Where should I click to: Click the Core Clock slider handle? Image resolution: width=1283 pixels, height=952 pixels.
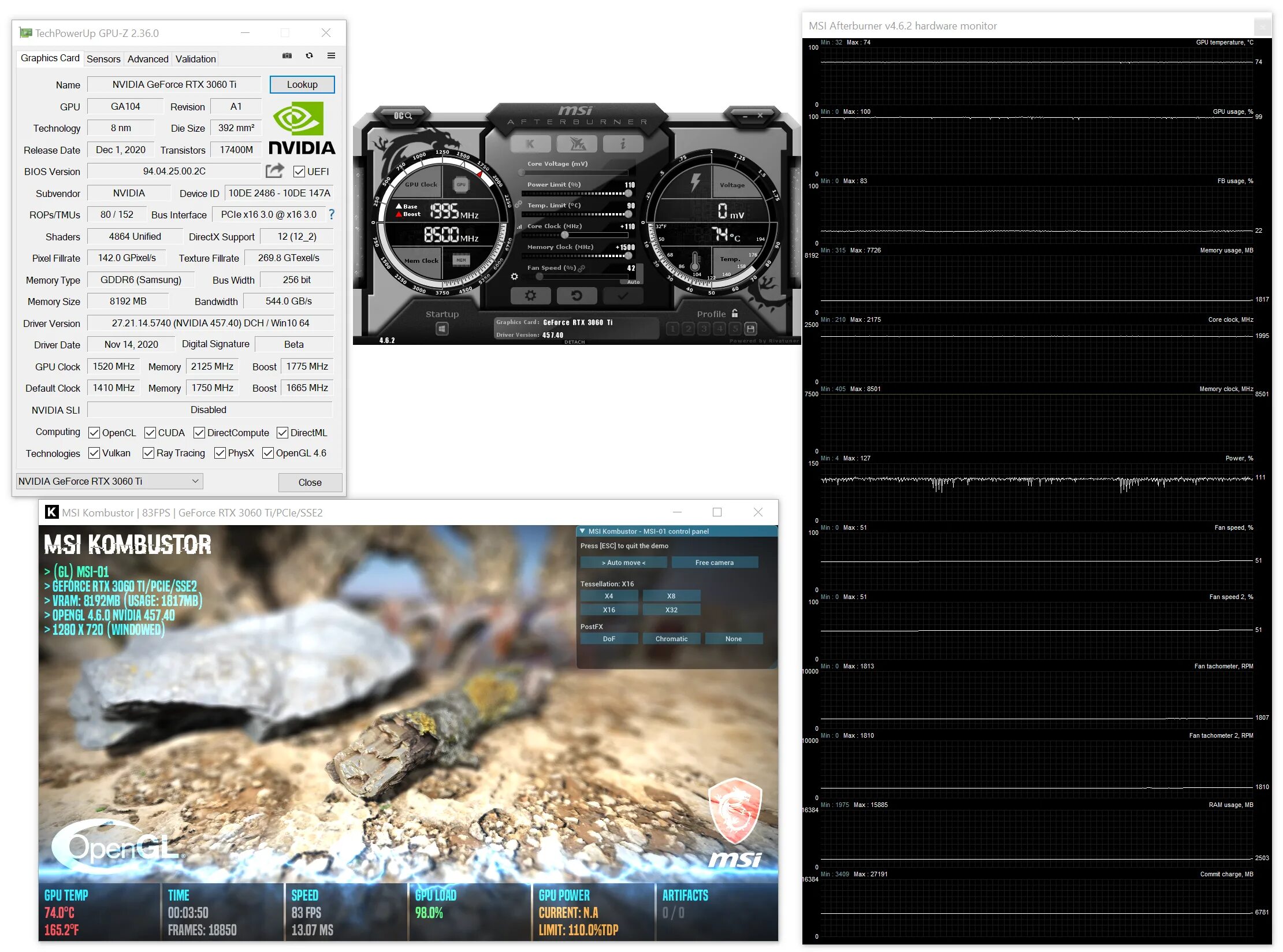(x=565, y=235)
